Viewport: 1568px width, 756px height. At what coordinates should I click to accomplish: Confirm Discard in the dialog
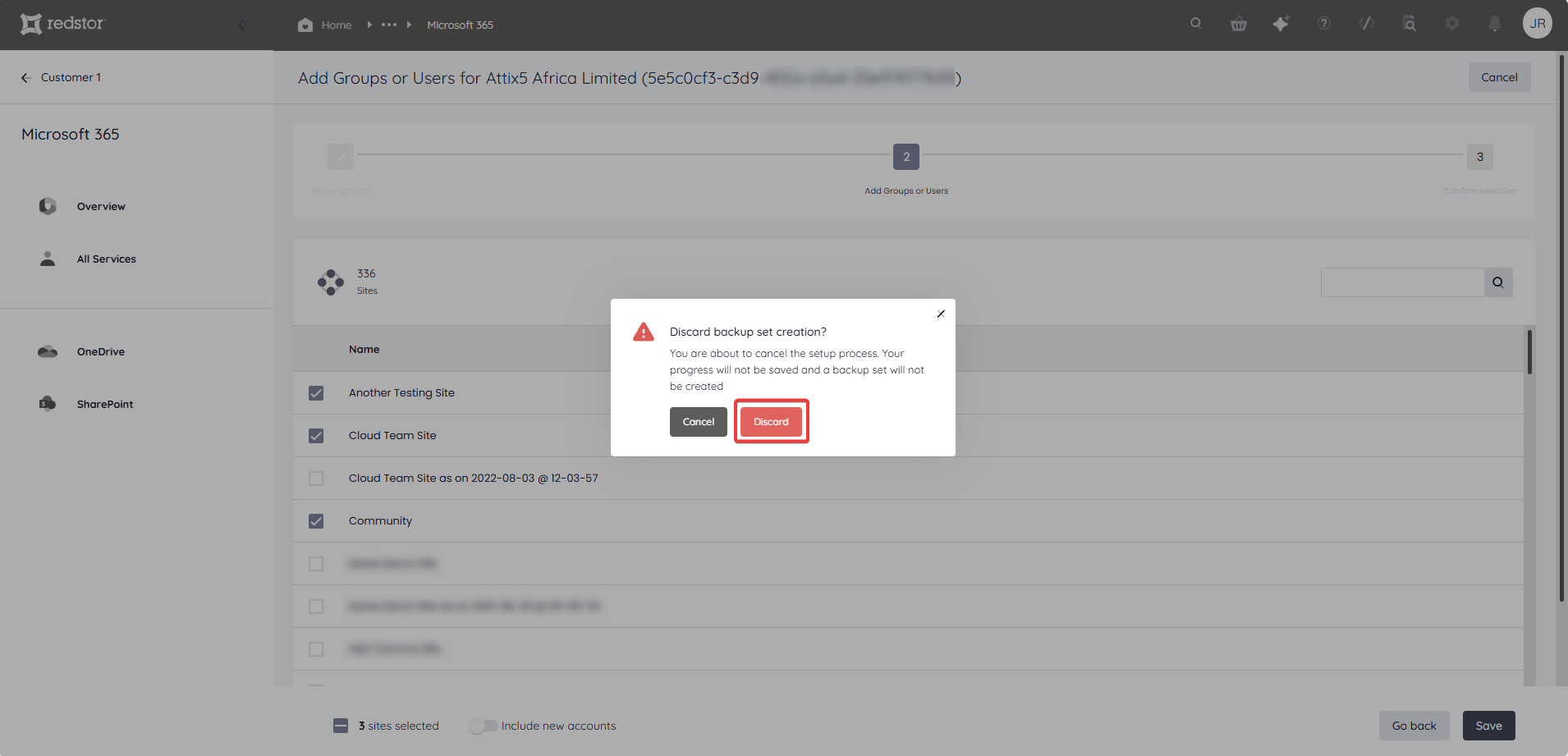pos(771,422)
